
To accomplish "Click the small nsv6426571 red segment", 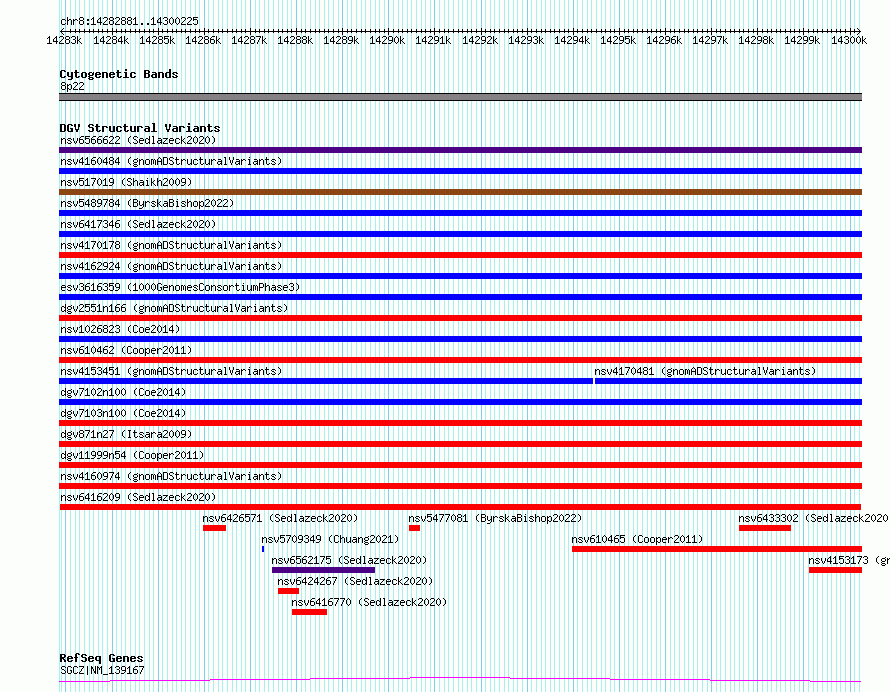I will (x=215, y=528).
